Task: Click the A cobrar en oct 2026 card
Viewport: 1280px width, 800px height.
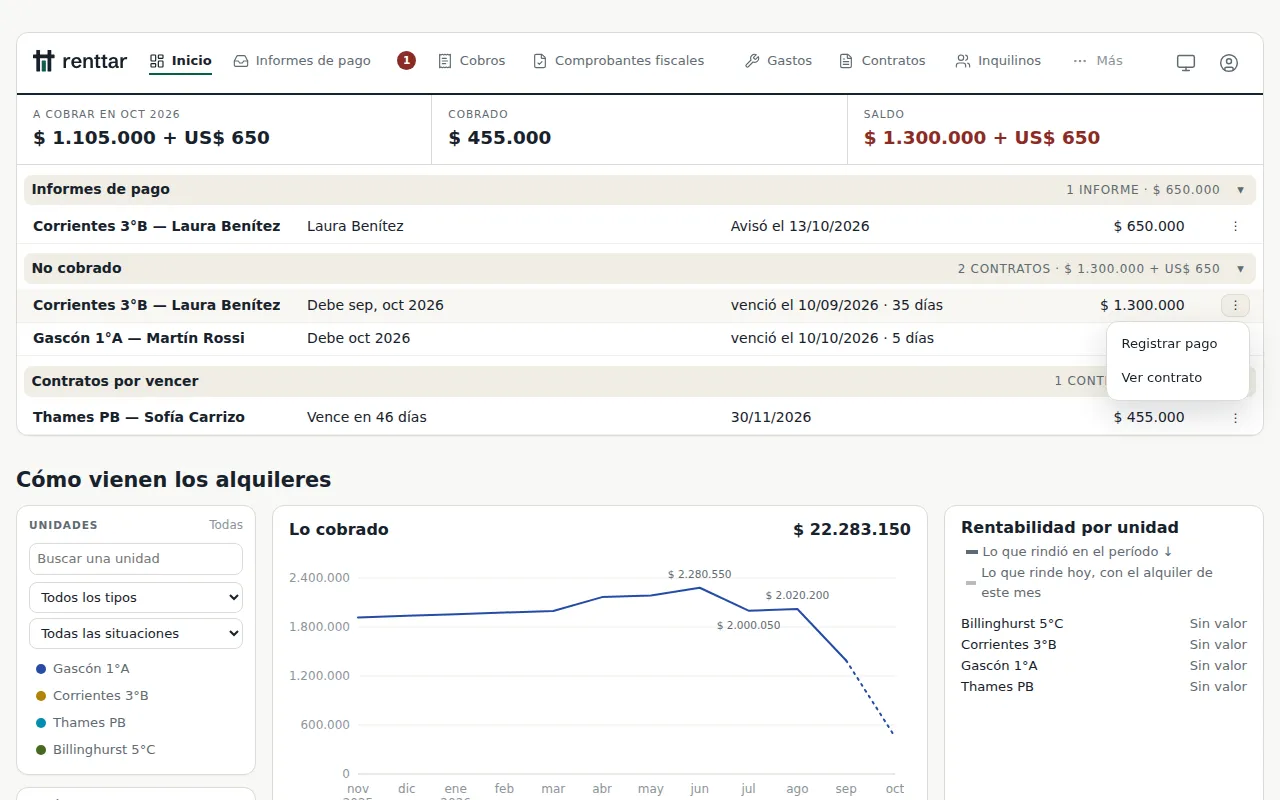Action: pos(224,129)
